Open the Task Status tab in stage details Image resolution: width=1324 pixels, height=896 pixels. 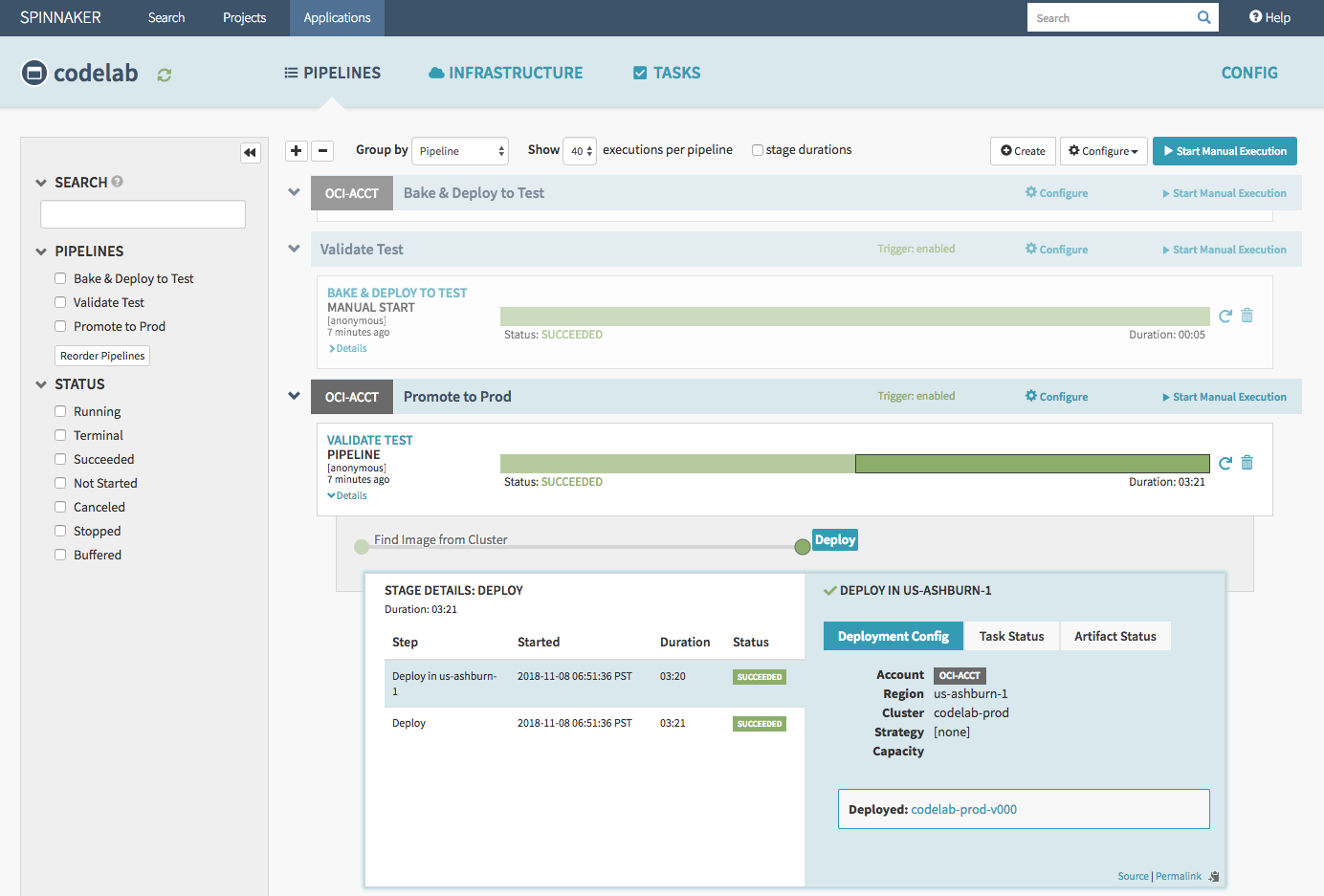[x=1011, y=636]
